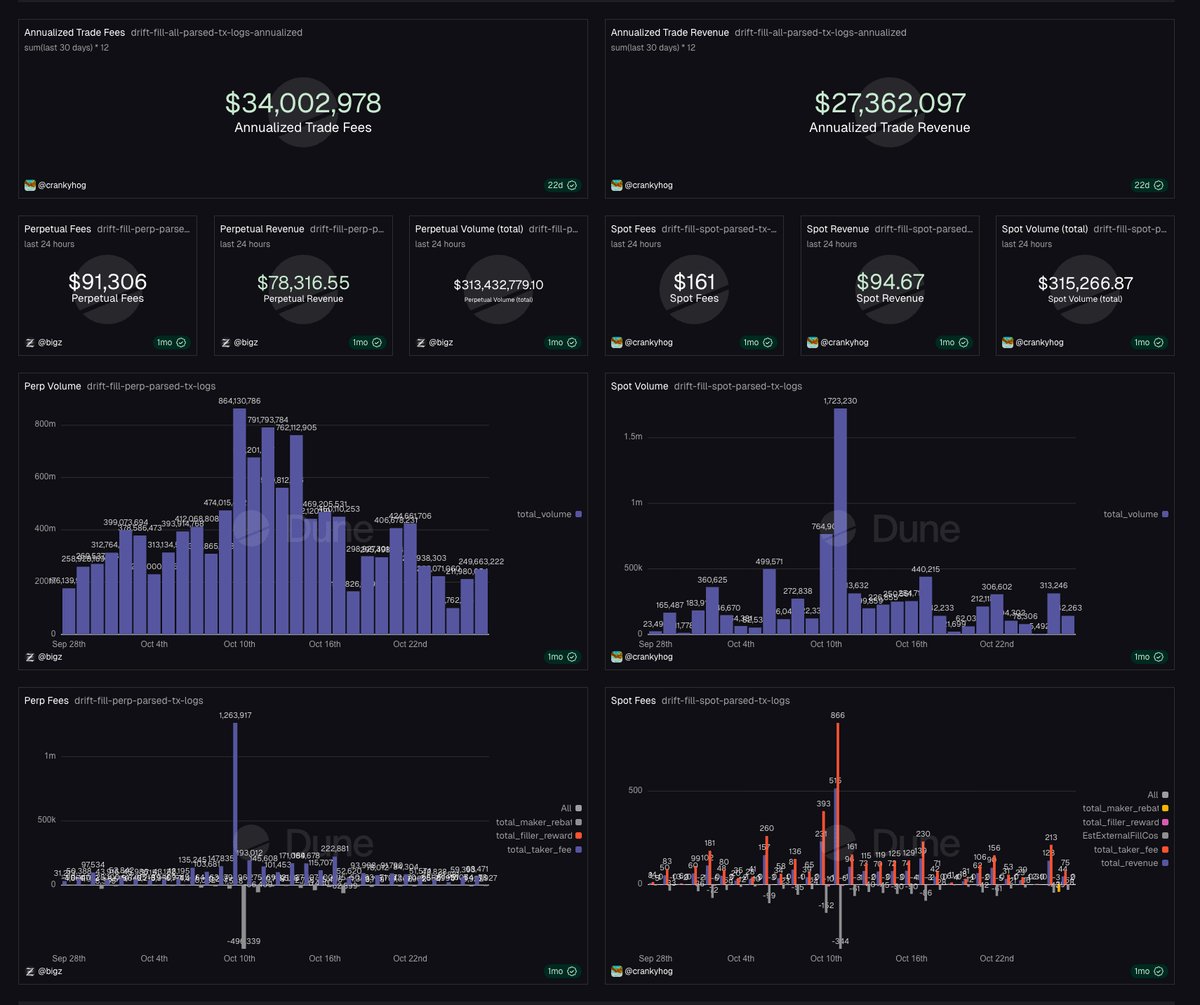Open bigz avatar icon on Perpetual Fees card

click(x=30, y=342)
